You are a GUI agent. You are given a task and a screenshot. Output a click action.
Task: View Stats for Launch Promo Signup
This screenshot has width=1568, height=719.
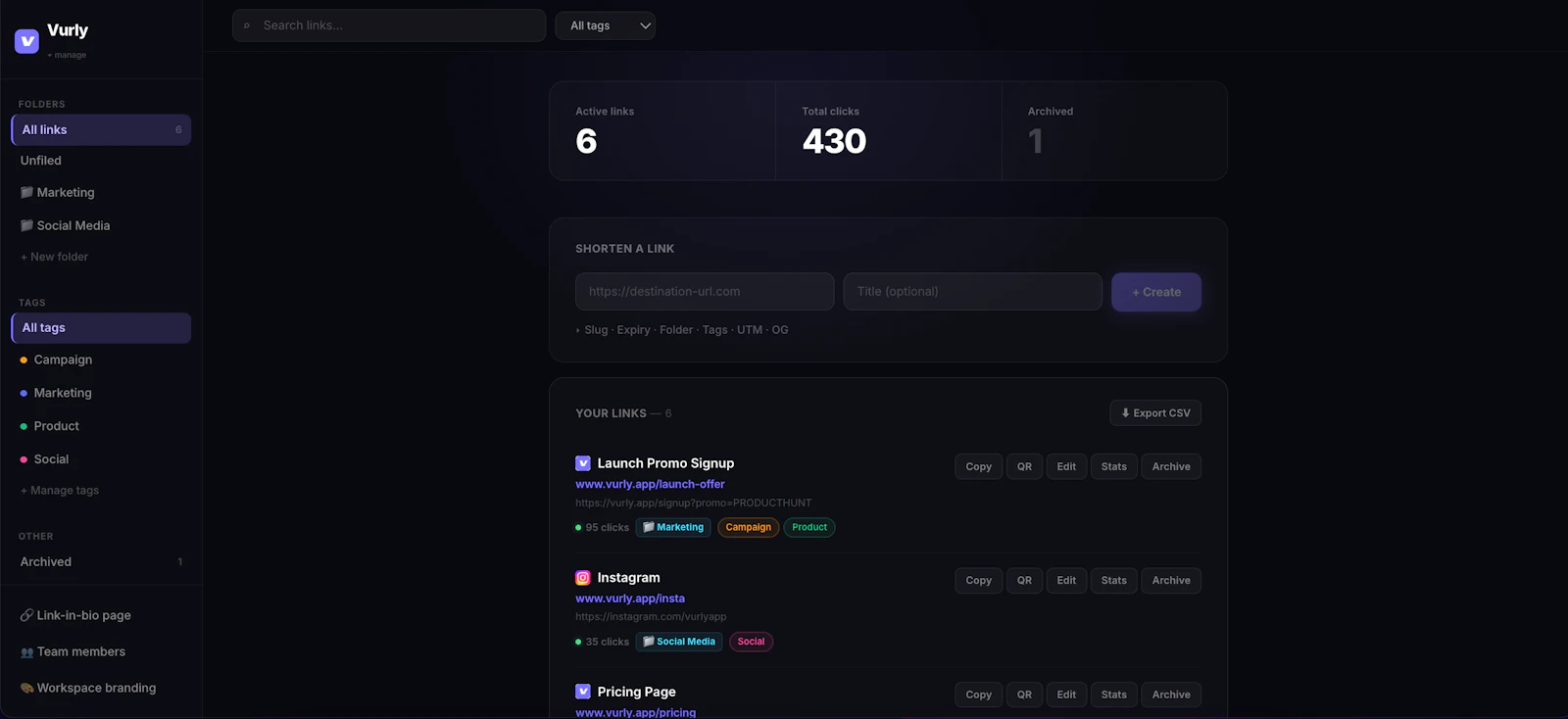[x=1114, y=467]
